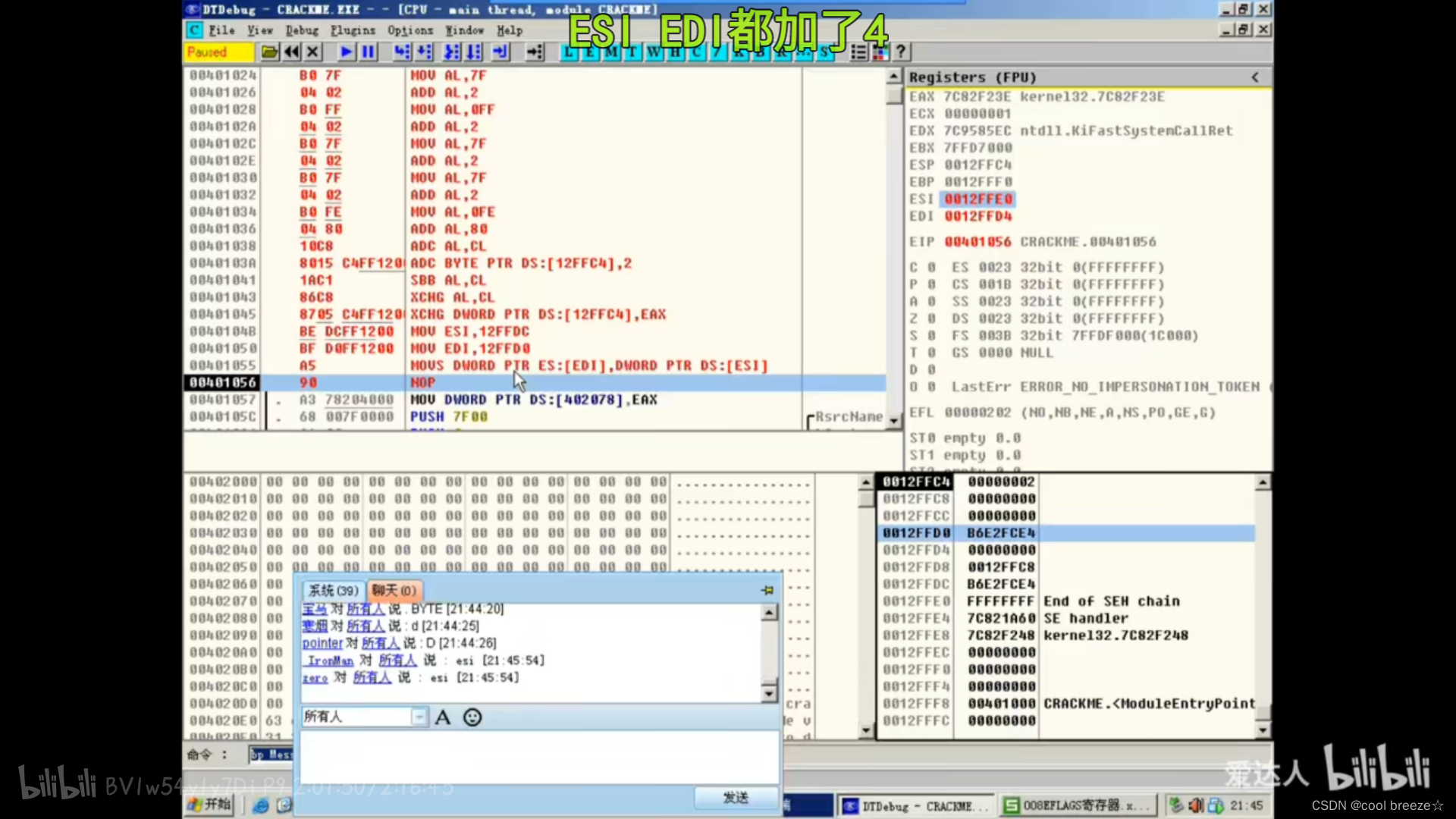Click the Close program X toolbar icon
Screen dimensions: 1456x819
312,52
